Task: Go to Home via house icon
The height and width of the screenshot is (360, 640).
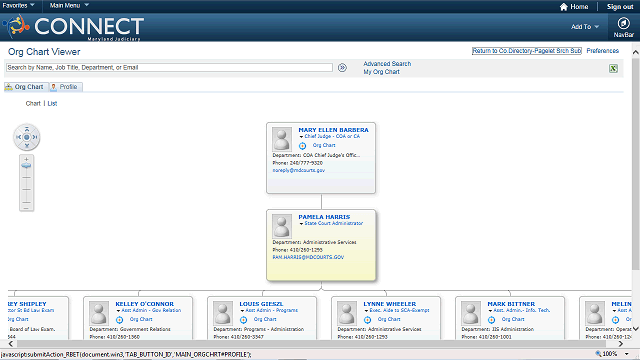Action: tap(564, 7)
